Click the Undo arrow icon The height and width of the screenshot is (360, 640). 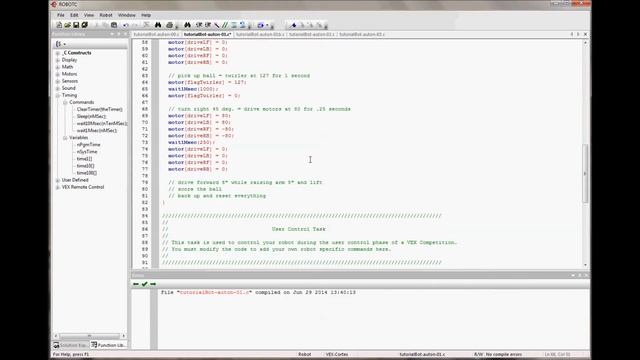click(126, 25)
